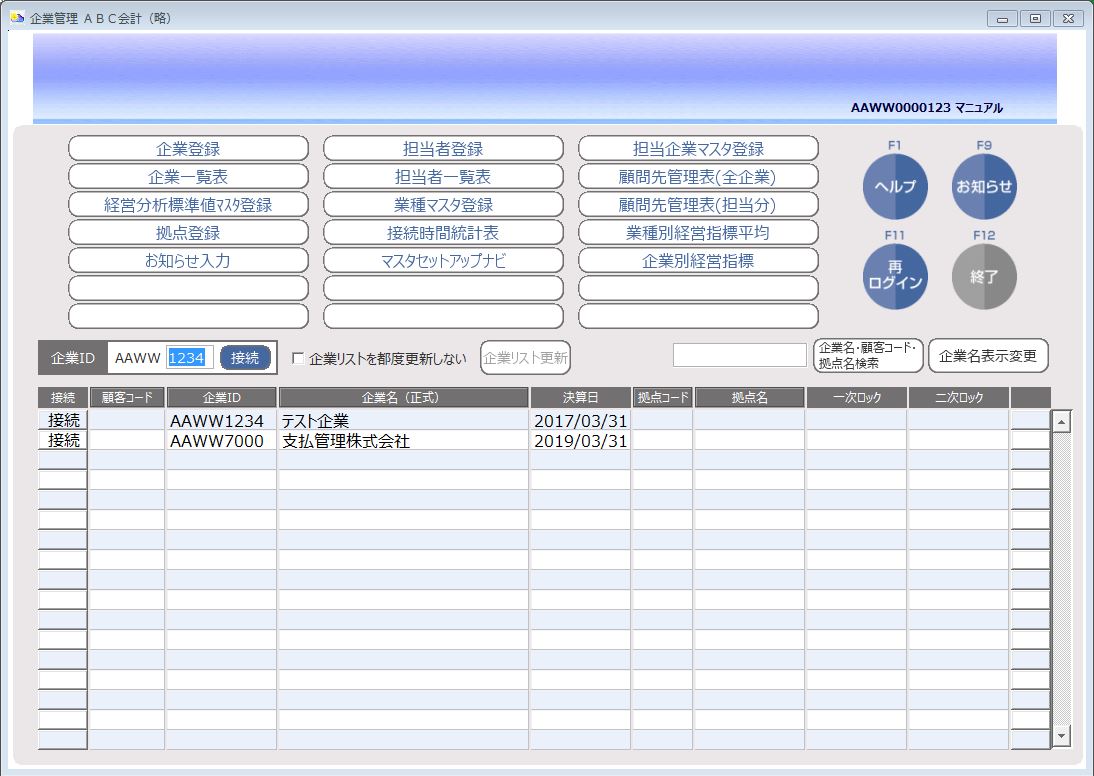This screenshot has width=1094, height=776.
Task: Open the 企業一覧表 company list
Action: click(x=188, y=176)
